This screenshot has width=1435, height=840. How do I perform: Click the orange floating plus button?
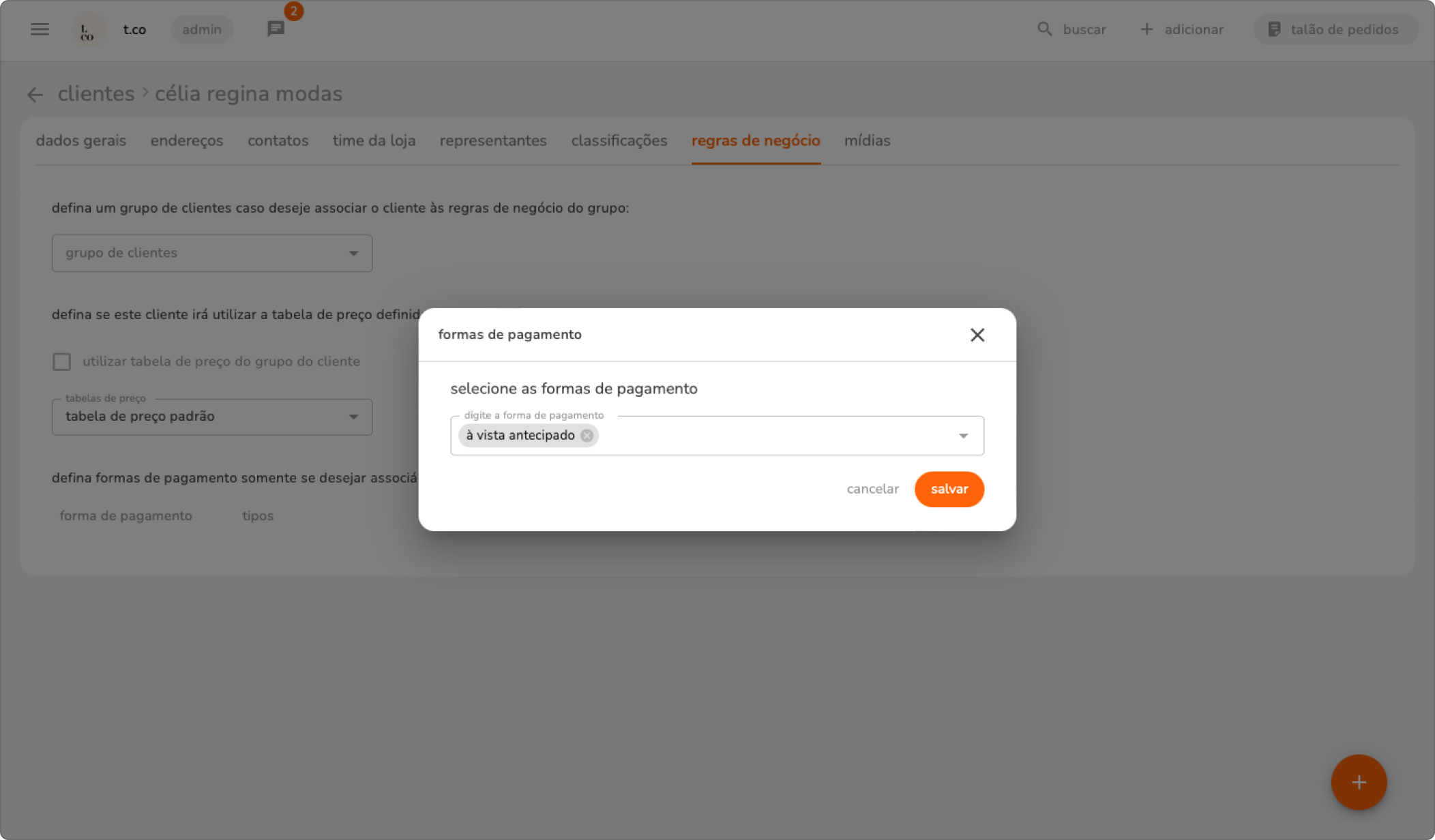(1358, 782)
